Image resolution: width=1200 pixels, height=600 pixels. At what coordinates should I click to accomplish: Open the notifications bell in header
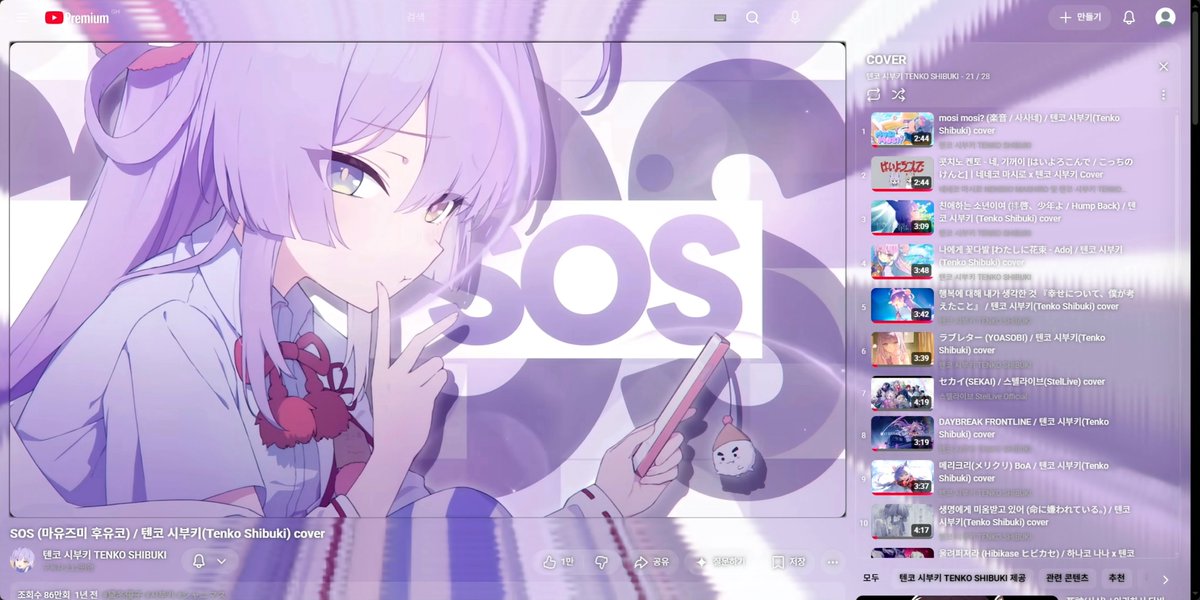pos(1129,17)
